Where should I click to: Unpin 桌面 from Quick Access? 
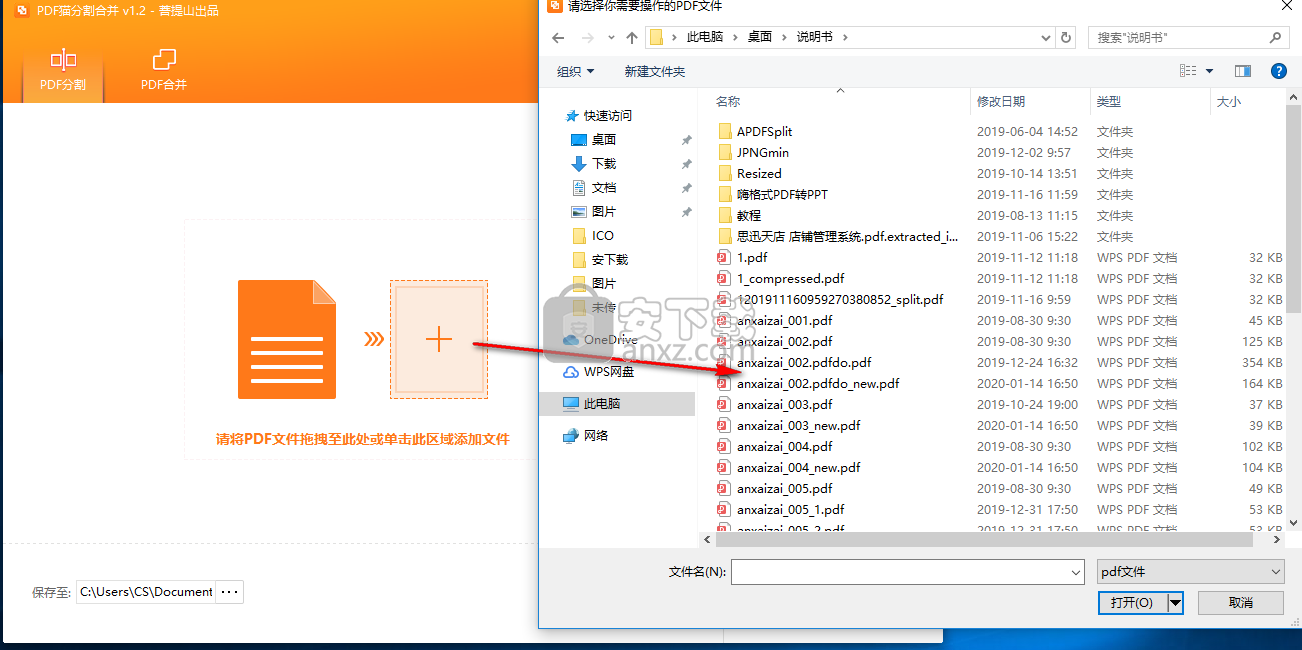click(685, 140)
